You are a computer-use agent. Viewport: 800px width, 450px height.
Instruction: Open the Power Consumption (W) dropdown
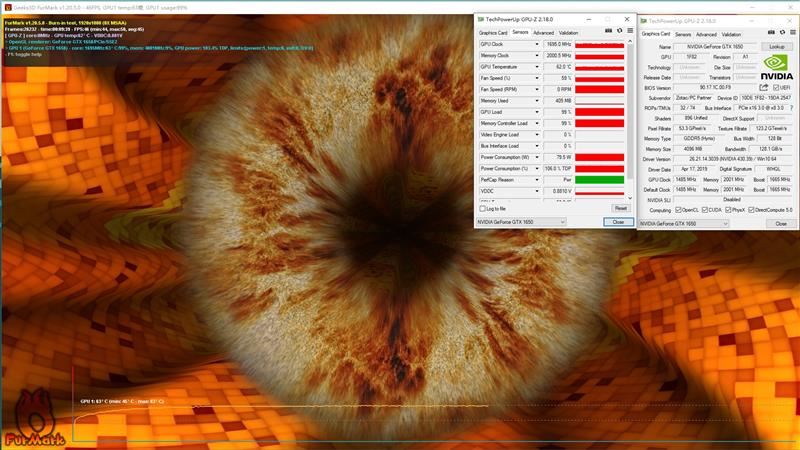[x=537, y=157]
